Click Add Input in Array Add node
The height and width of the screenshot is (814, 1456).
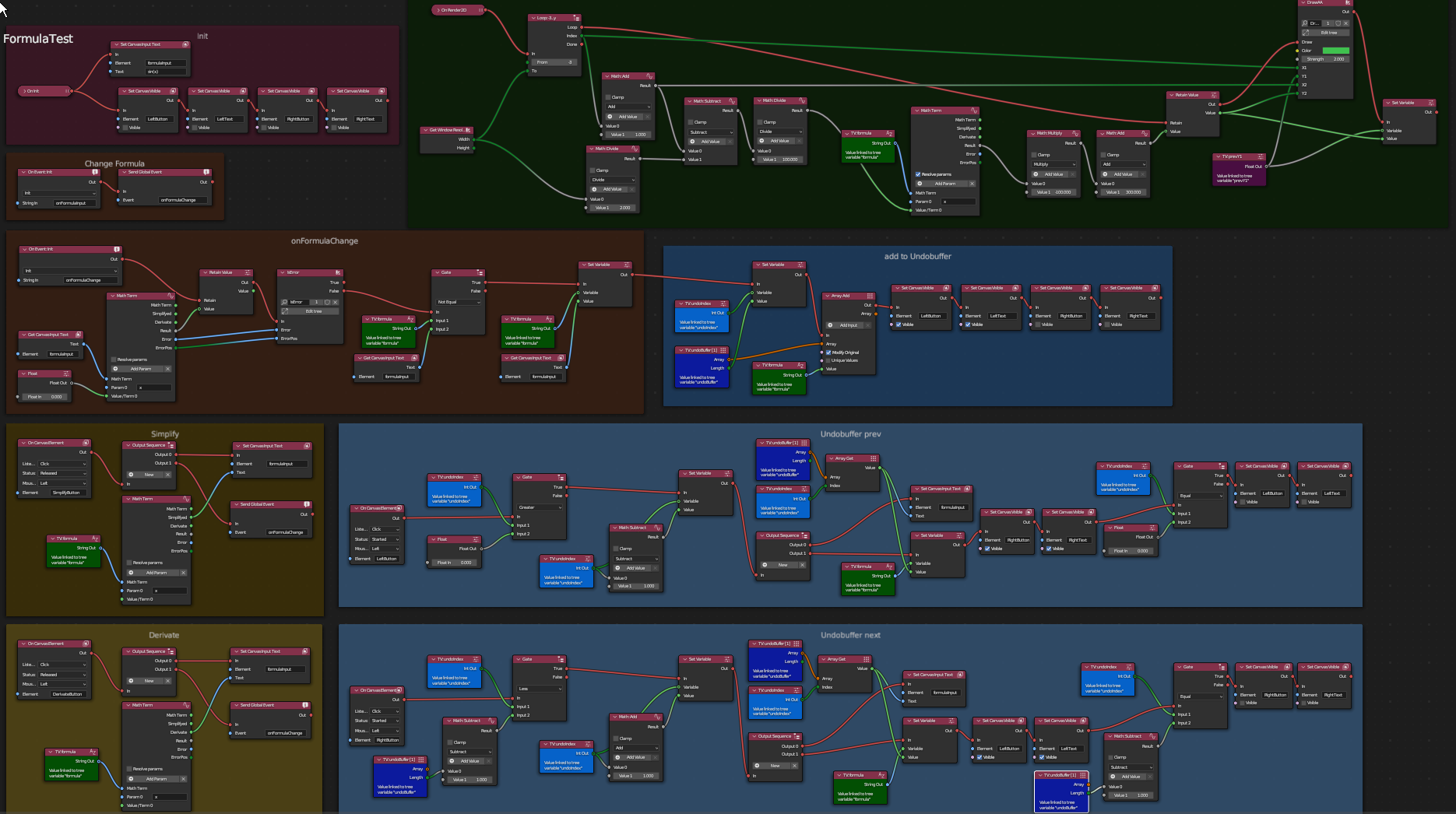pos(848,325)
